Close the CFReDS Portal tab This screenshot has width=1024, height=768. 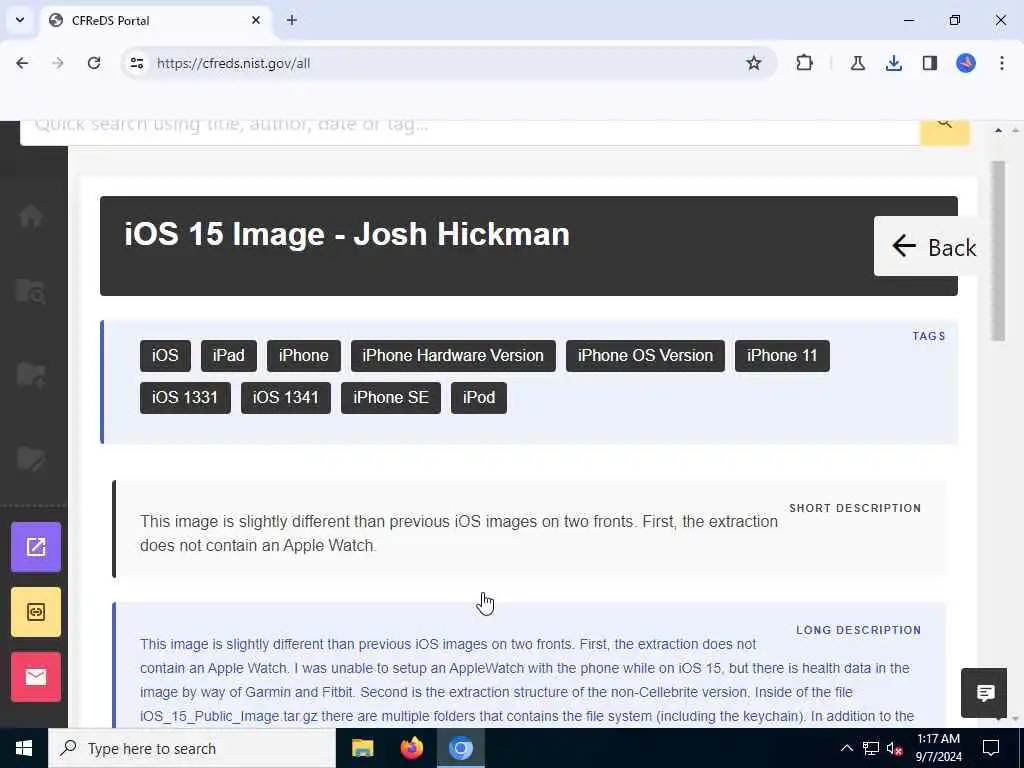tap(256, 20)
